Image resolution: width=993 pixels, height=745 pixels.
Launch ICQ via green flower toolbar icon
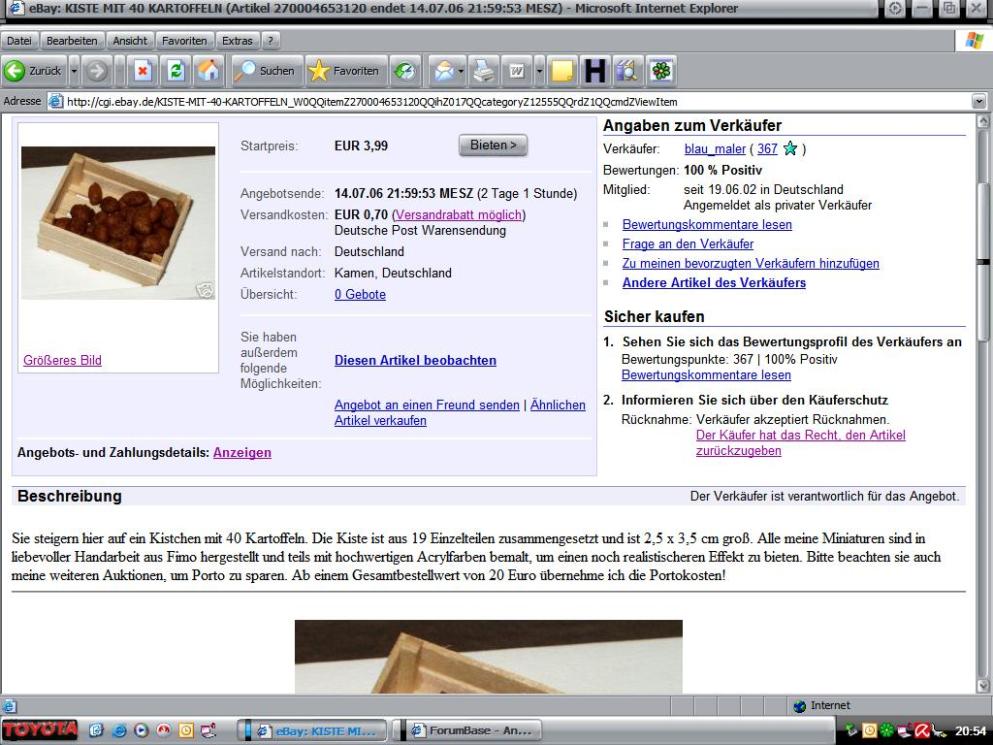(661, 71)
